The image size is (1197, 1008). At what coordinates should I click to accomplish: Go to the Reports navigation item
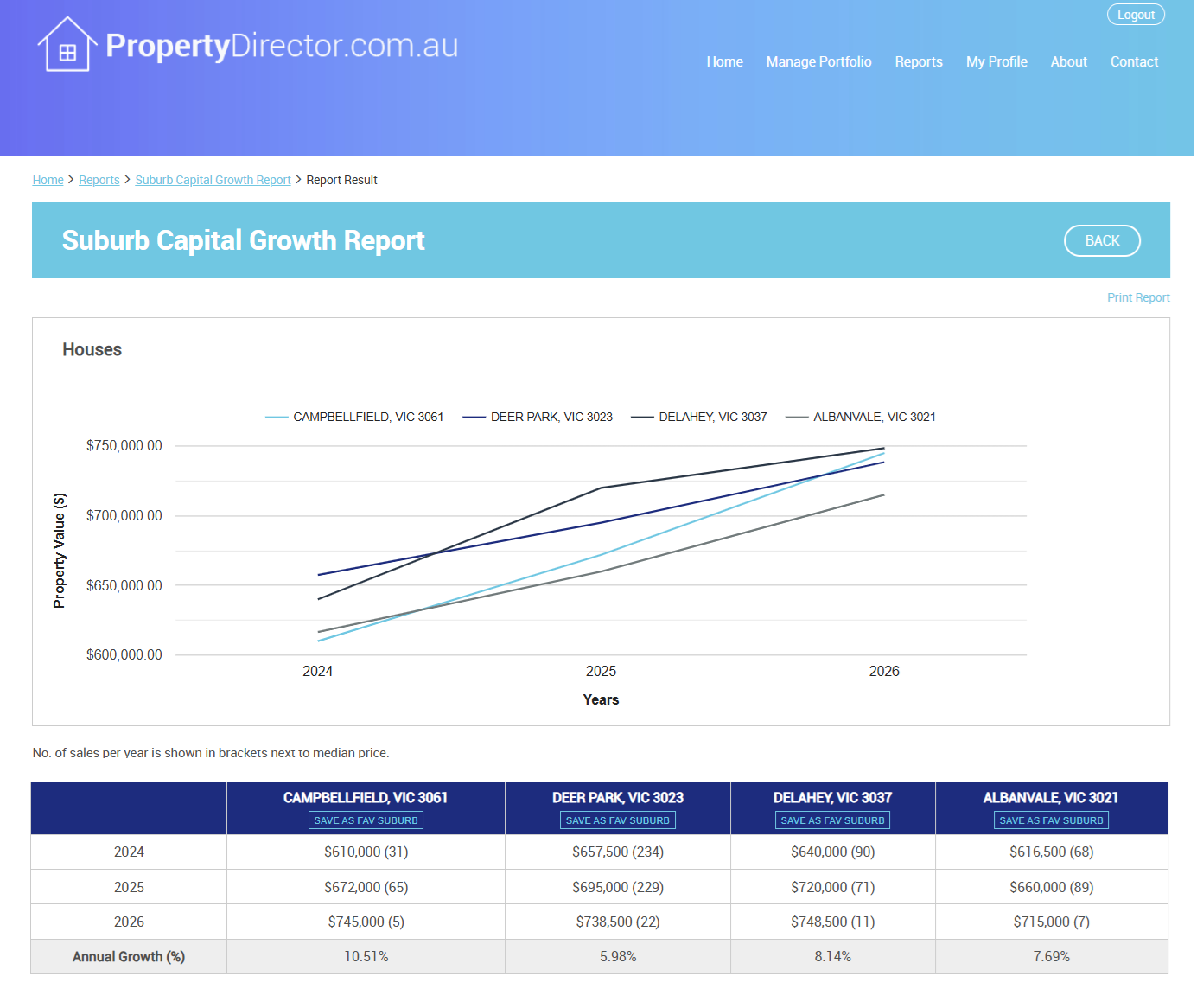click(918, 62)
